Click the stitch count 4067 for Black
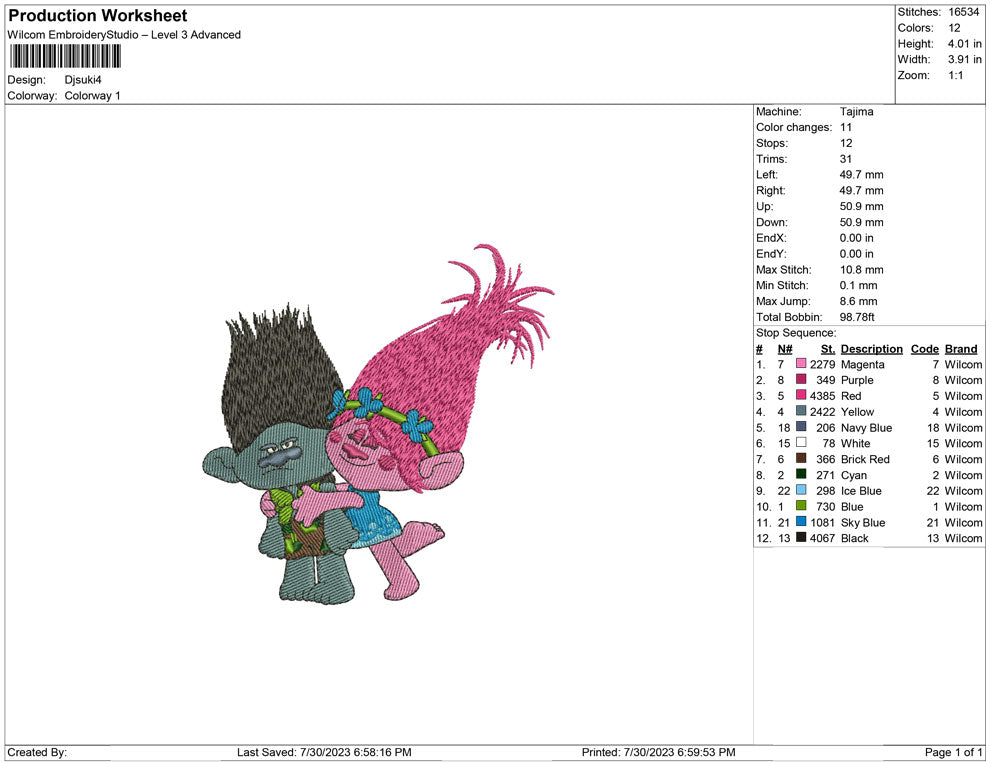990x762 pixels. pos(822,538)
